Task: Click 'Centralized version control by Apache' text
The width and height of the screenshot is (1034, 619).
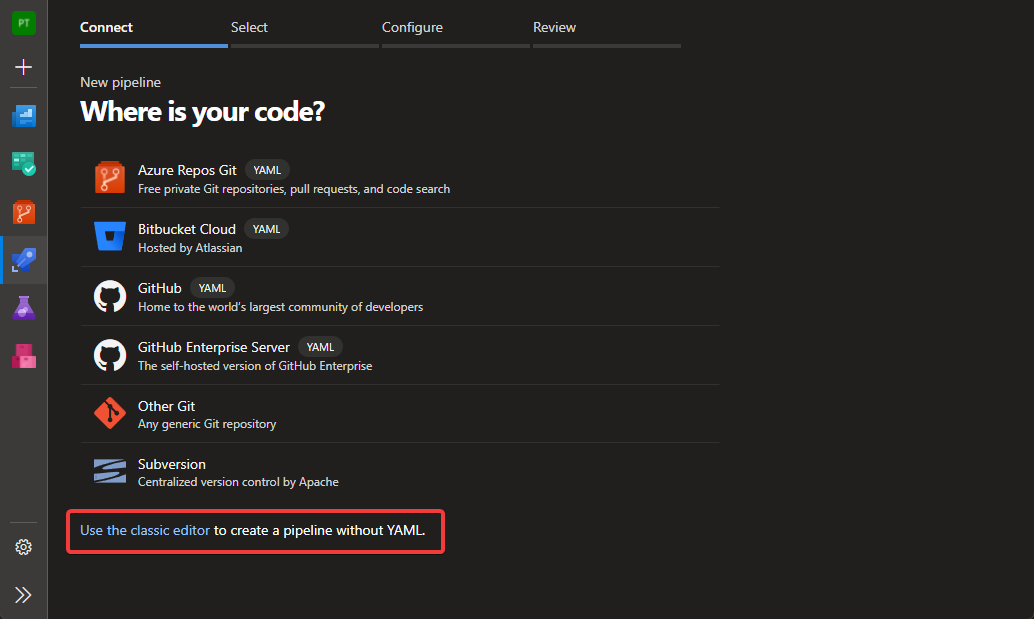Action: pos(238,482)
